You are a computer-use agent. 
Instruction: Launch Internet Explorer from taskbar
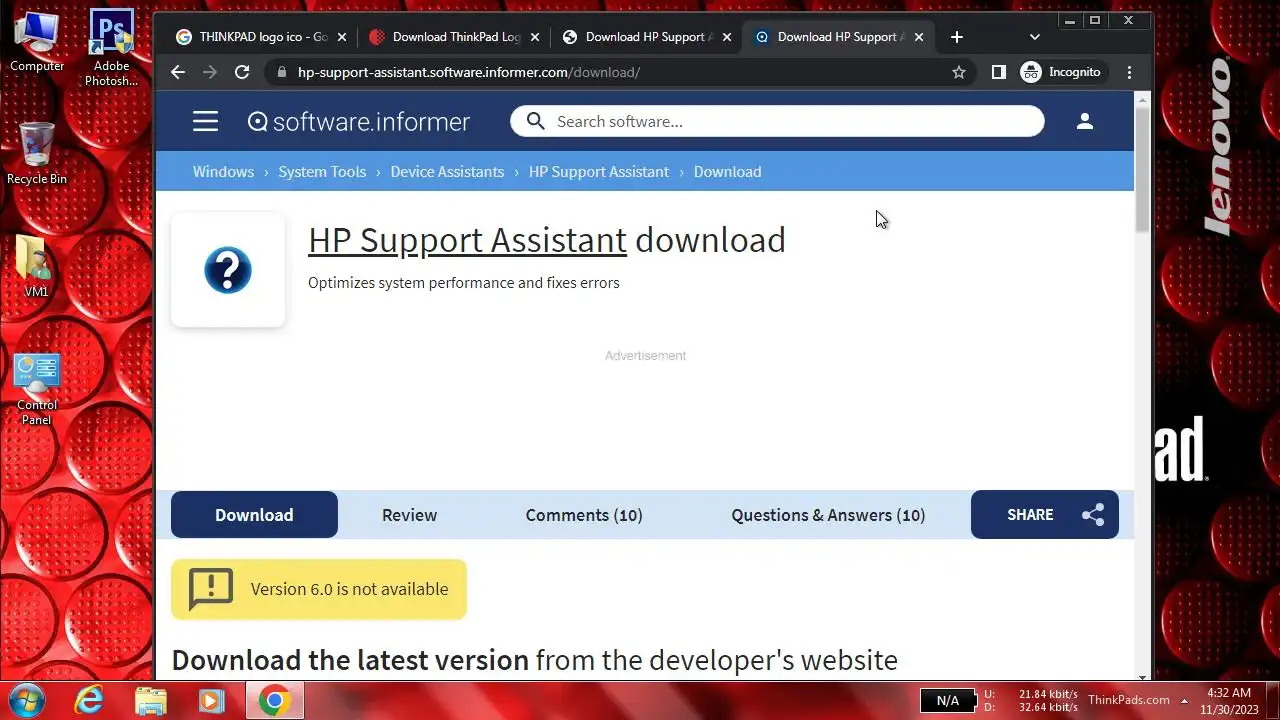click(90, 701)
